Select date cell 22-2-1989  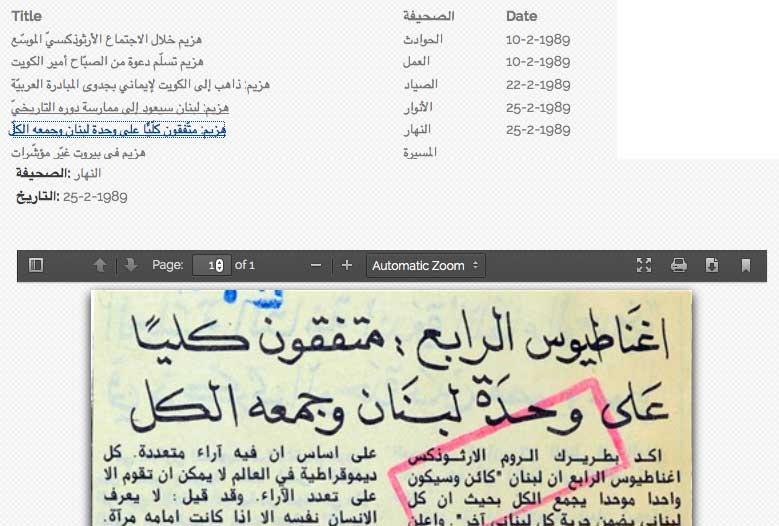(538, 84)
